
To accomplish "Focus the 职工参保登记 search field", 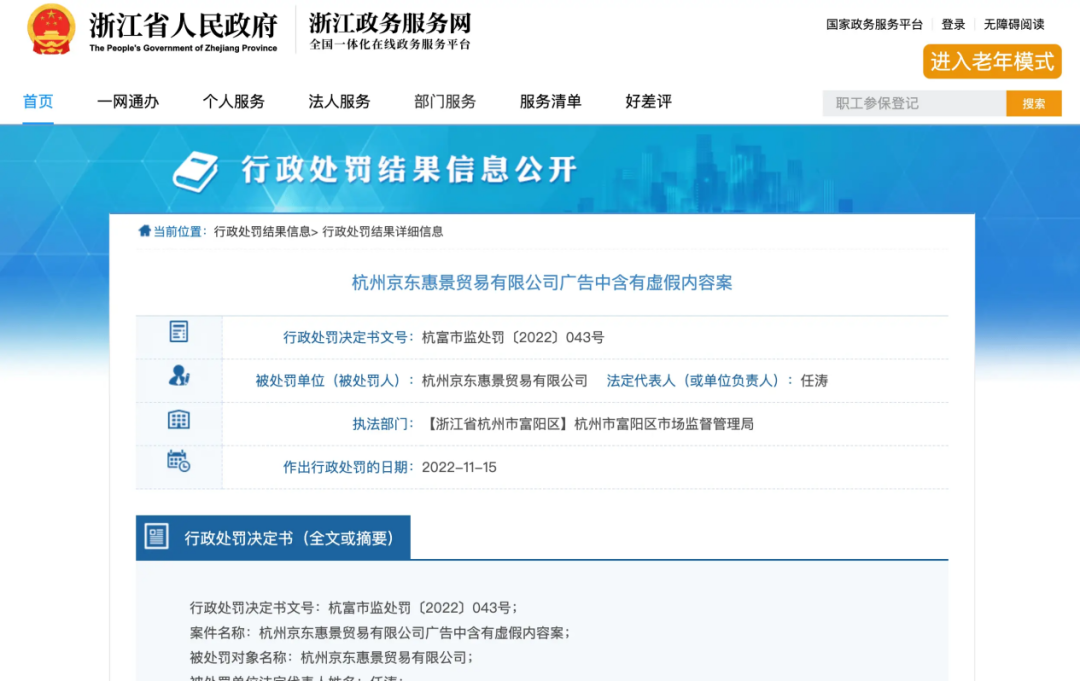I will 914,103.
